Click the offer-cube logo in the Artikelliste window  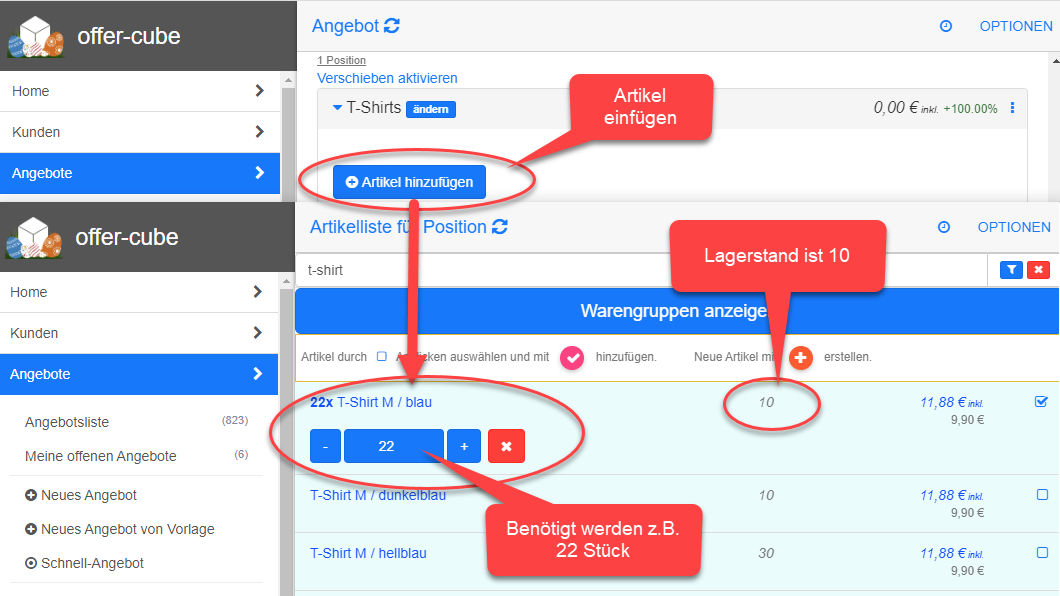[x=34, y=238]
